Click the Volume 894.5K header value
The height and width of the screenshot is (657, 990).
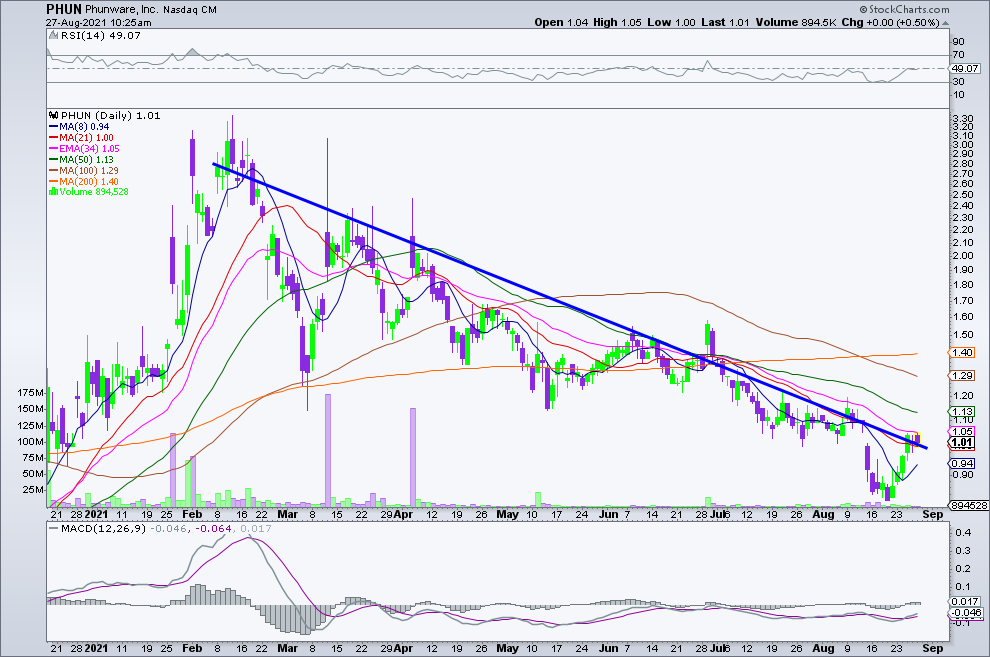(796, 22)
